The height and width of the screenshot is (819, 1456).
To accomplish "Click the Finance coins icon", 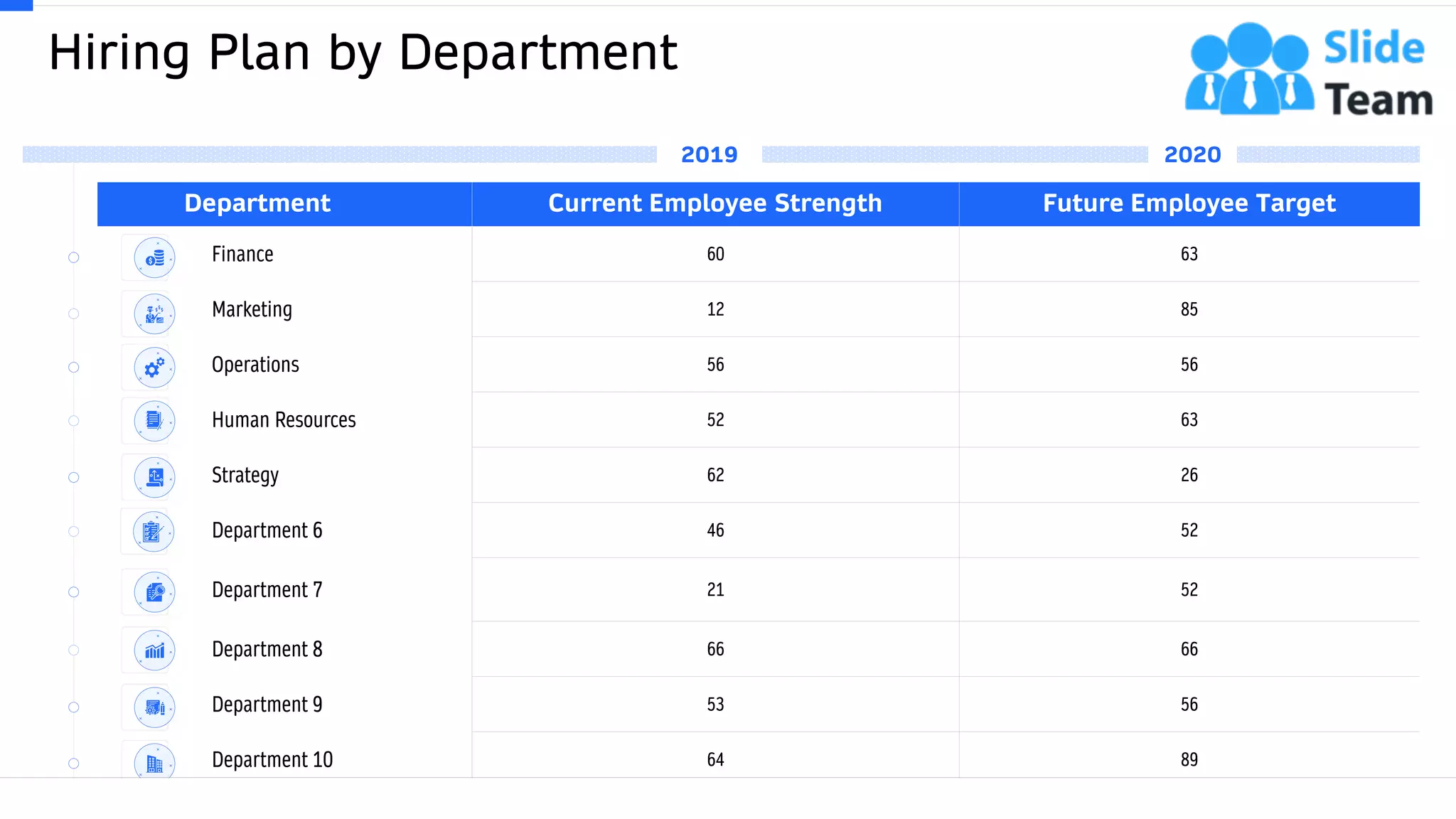I will tap(154, 257).
